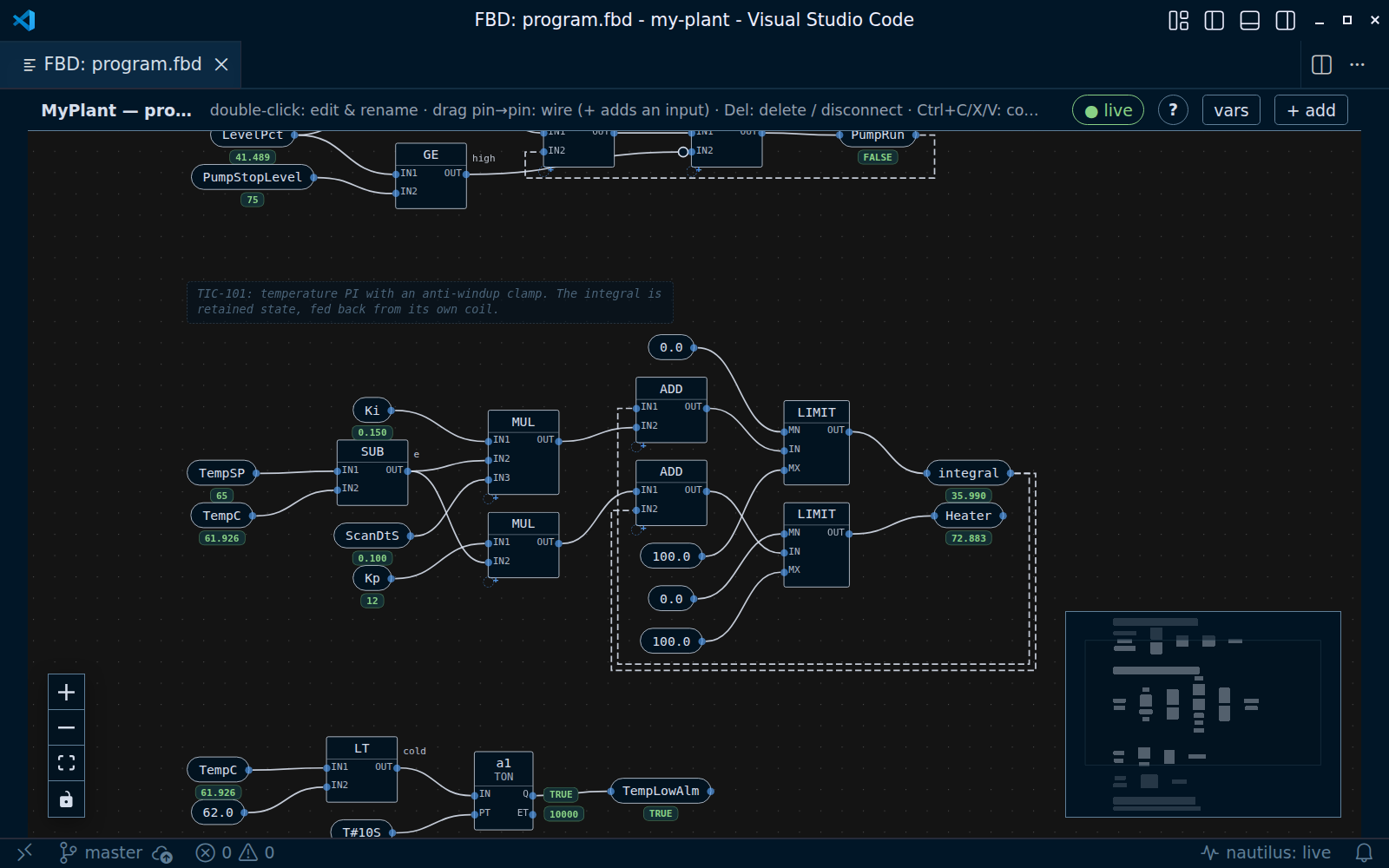Open the vars panel
The width and height of the screenshot is (1389, 868).
tap(1231, 110)
